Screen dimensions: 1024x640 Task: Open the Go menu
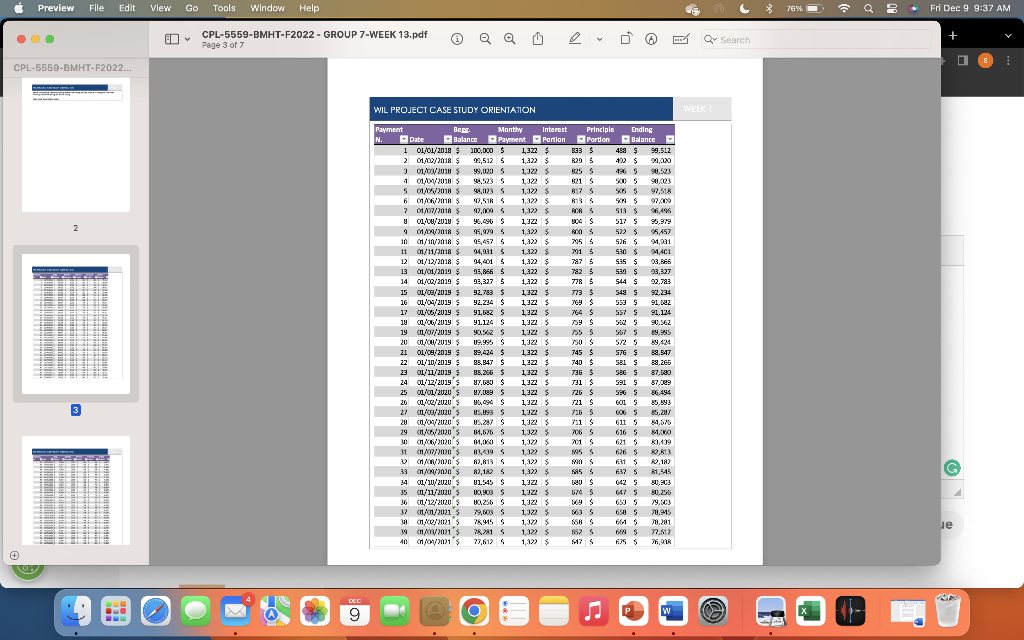point(190,10)
